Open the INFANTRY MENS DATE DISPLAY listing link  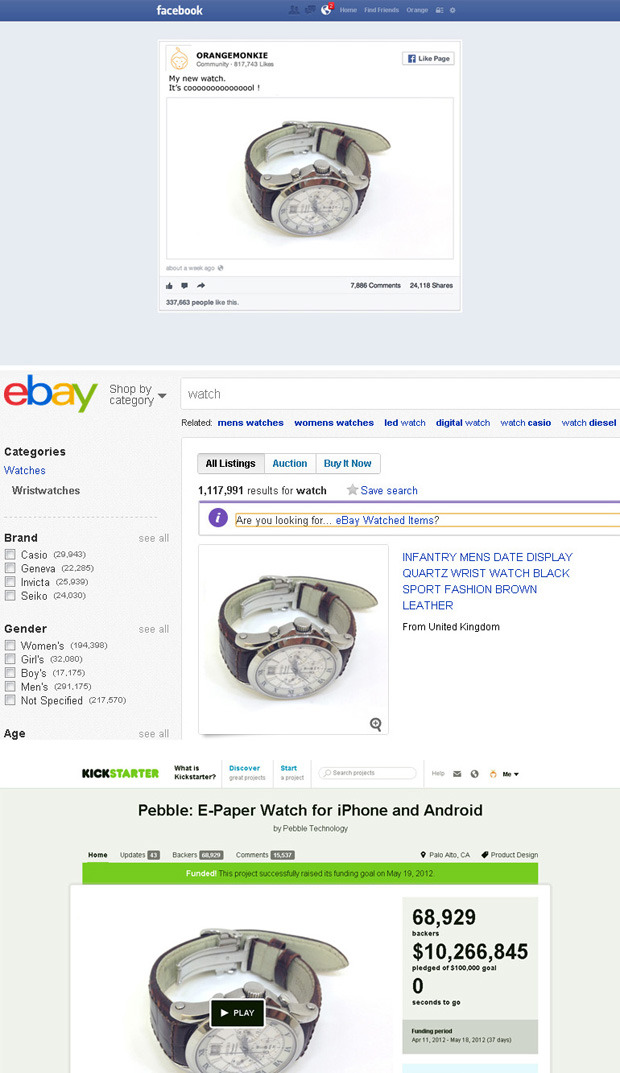pyautogui.click(x=487, y=581)
